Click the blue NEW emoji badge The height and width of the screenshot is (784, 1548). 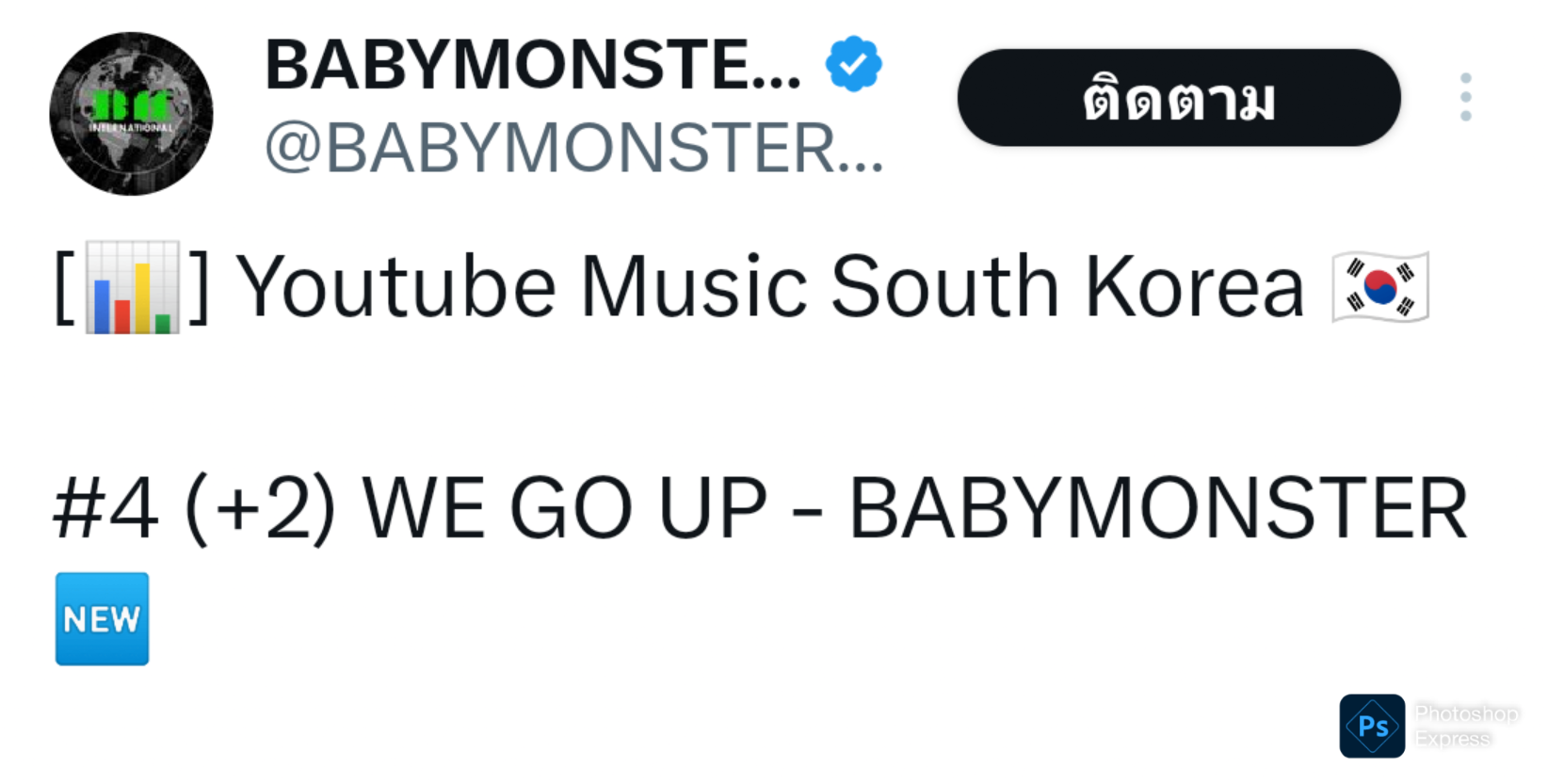[102, 619]
